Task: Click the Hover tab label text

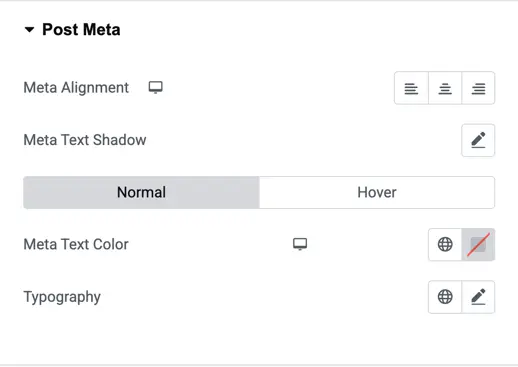Action: point(377,192)
